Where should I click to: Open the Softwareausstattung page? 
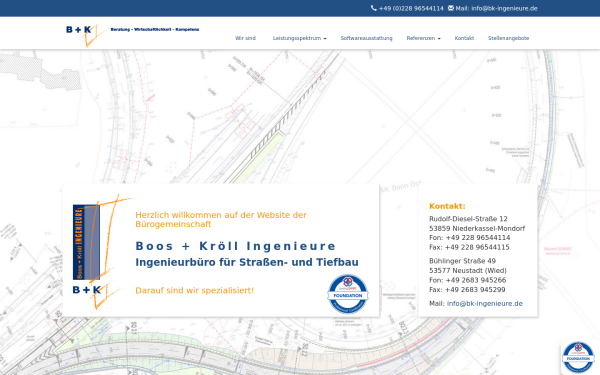point(366,38)
